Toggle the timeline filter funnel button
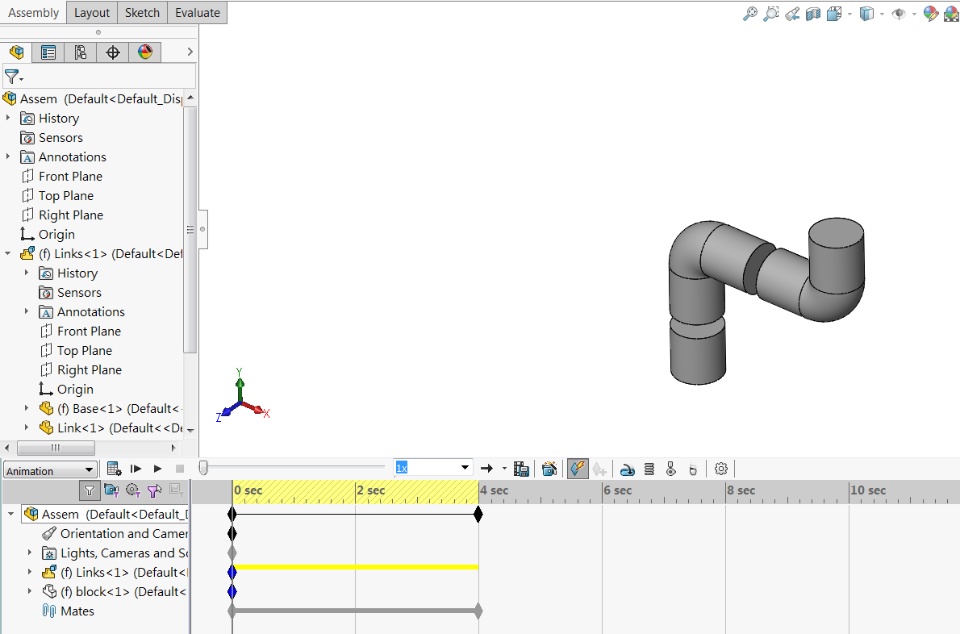The image size is (960, 634). (x=90, y=490)
